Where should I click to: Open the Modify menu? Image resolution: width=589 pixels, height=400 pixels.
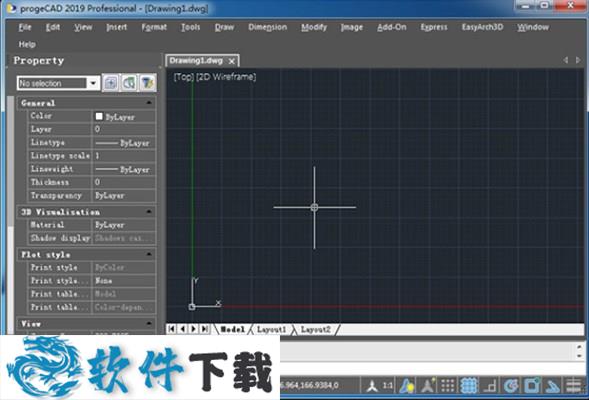[x=314, y=27]
